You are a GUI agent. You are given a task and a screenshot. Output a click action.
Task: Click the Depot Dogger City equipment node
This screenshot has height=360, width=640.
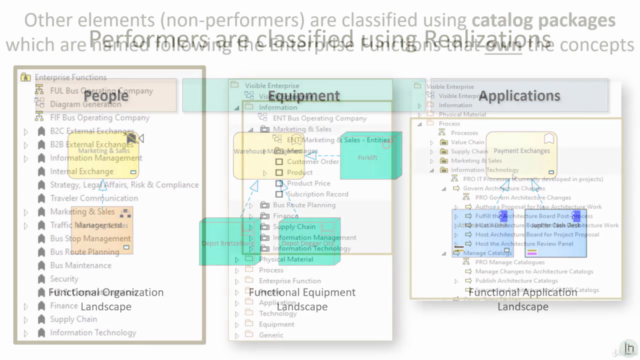coord(309,241)
